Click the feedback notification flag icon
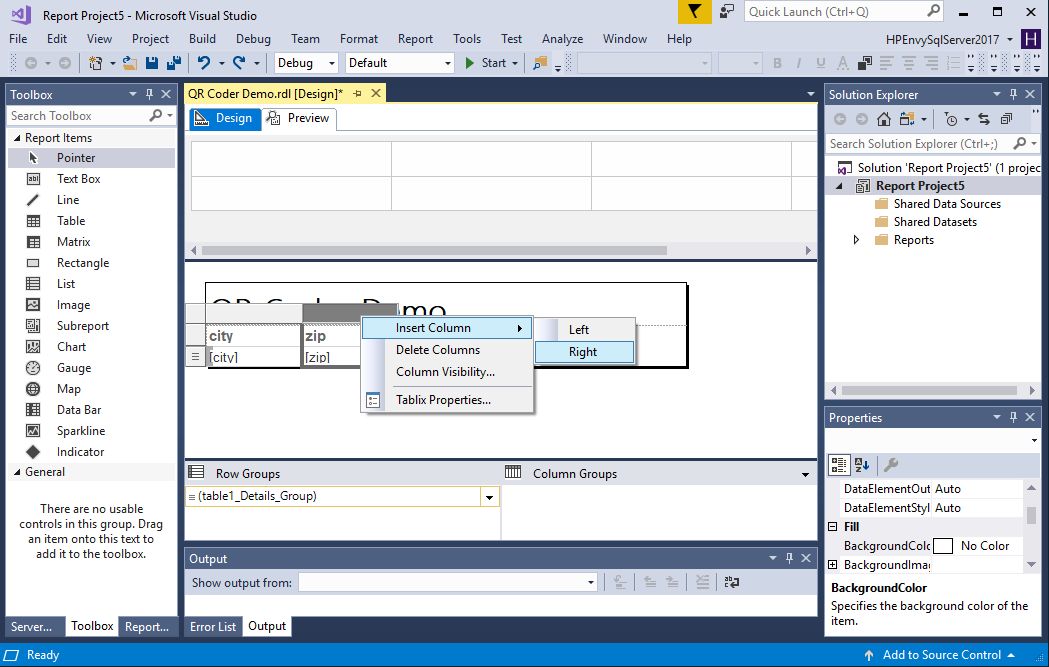This screenshot has width=1049, height=667. click(x=693, y=12)
